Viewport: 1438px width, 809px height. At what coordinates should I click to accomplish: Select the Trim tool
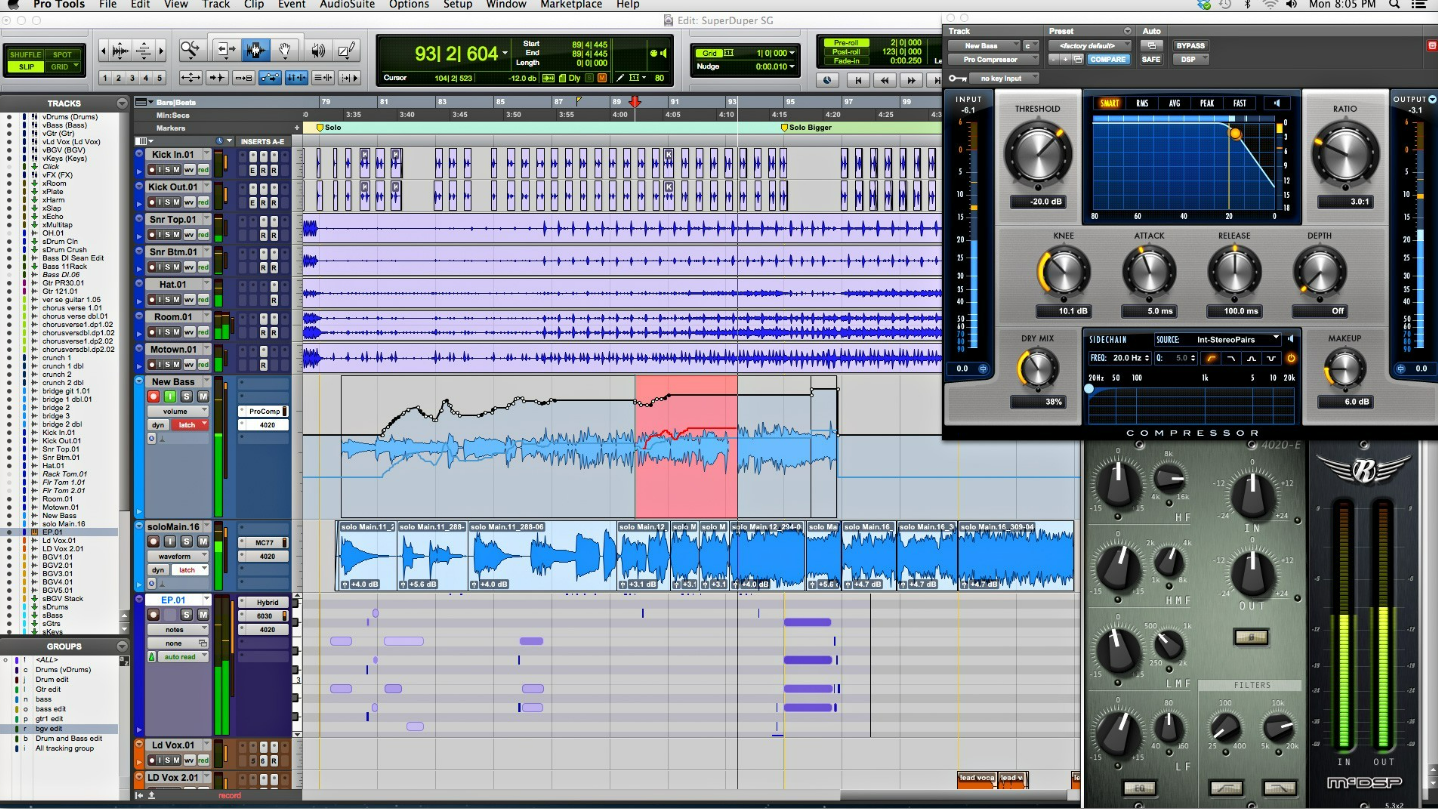[x=227, y=50]
